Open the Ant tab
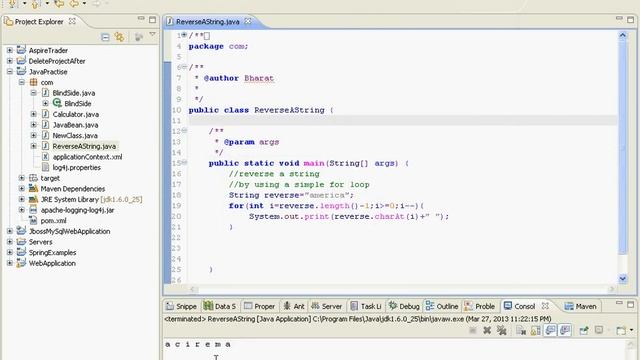640x360 pixels. (x=294, y=306)
